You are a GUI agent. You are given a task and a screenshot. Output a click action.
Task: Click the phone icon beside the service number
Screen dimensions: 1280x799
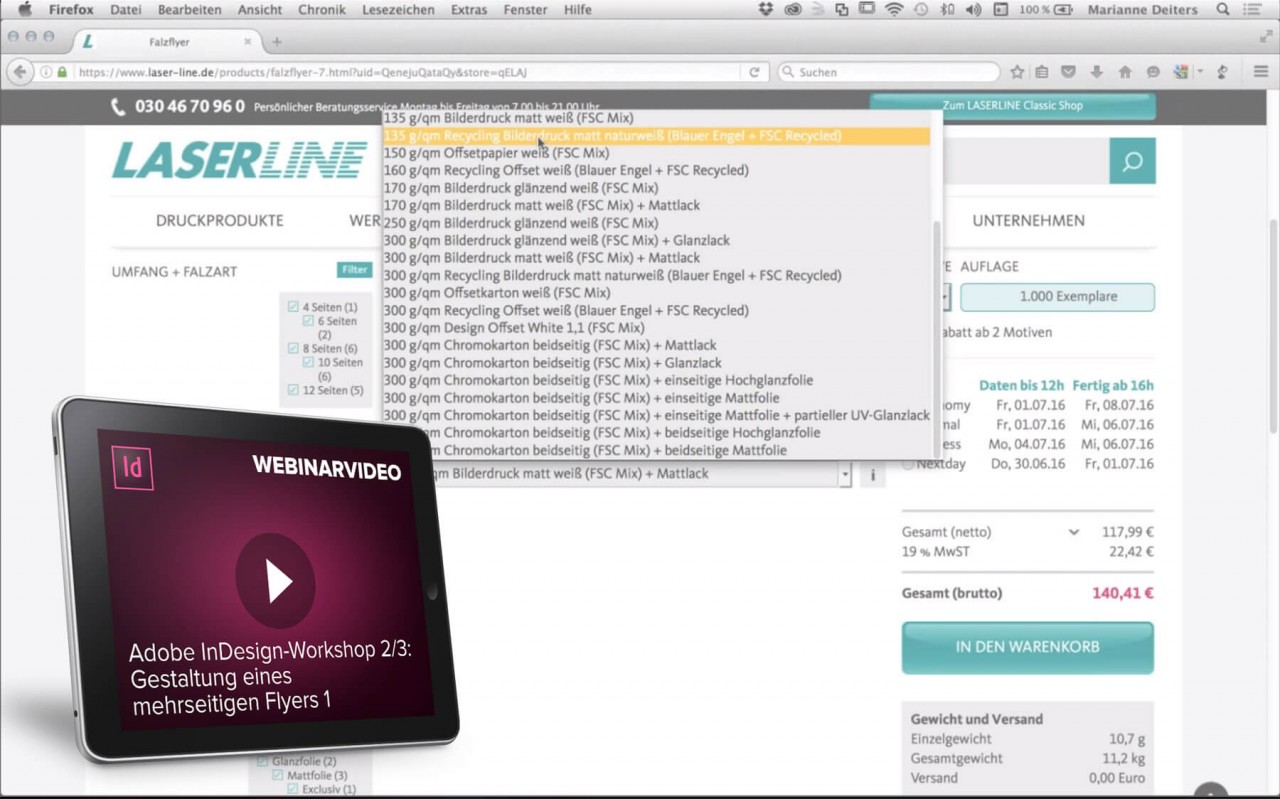[119, 106]
